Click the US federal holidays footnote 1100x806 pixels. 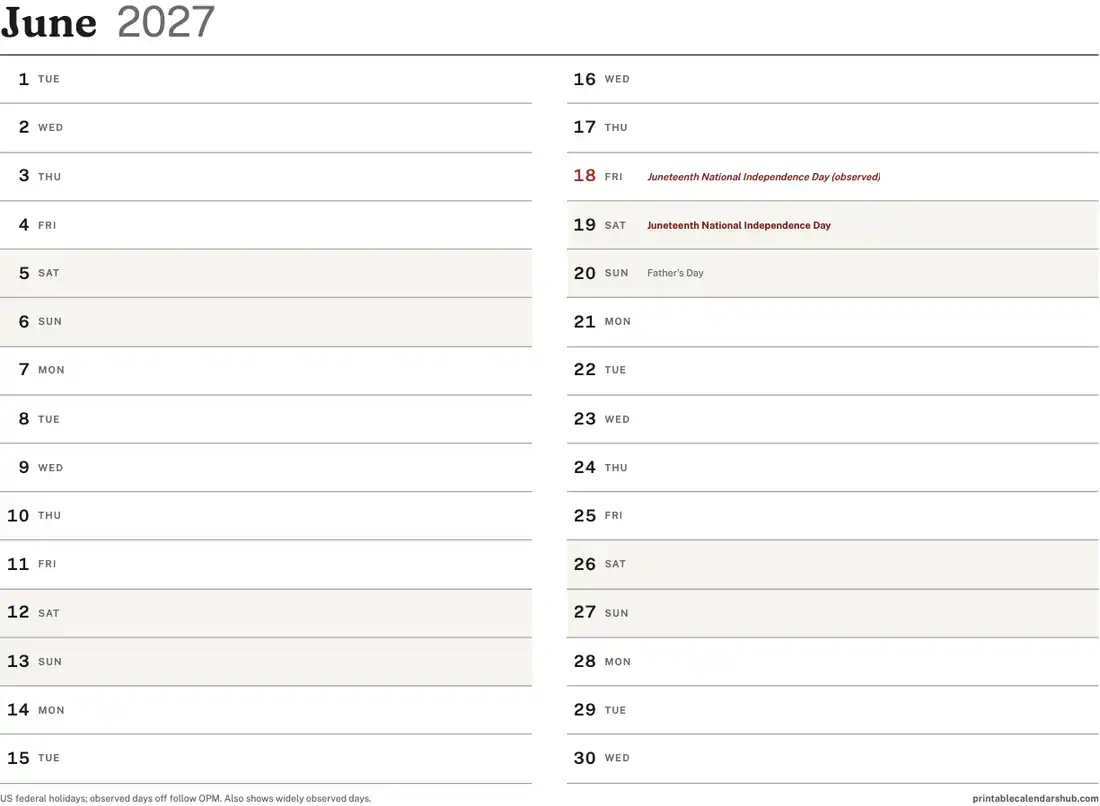point(186,798)
